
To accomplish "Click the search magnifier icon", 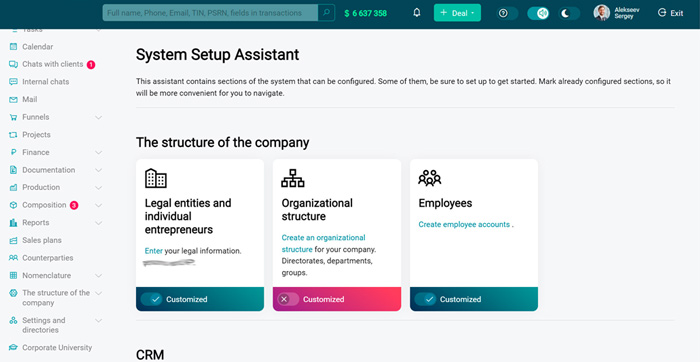I will point(326,13).
